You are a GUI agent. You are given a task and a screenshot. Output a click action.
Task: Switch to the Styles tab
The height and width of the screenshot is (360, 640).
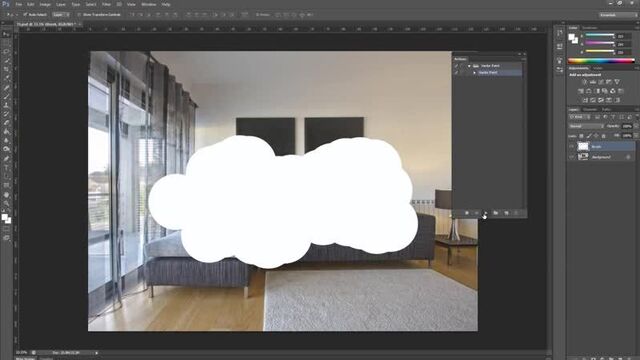598,68
